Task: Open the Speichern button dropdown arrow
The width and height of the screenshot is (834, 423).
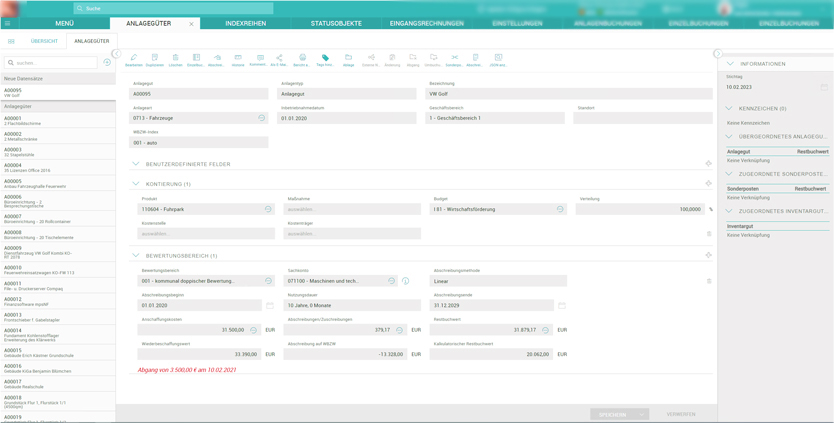Action: click(x=642, y=414)
